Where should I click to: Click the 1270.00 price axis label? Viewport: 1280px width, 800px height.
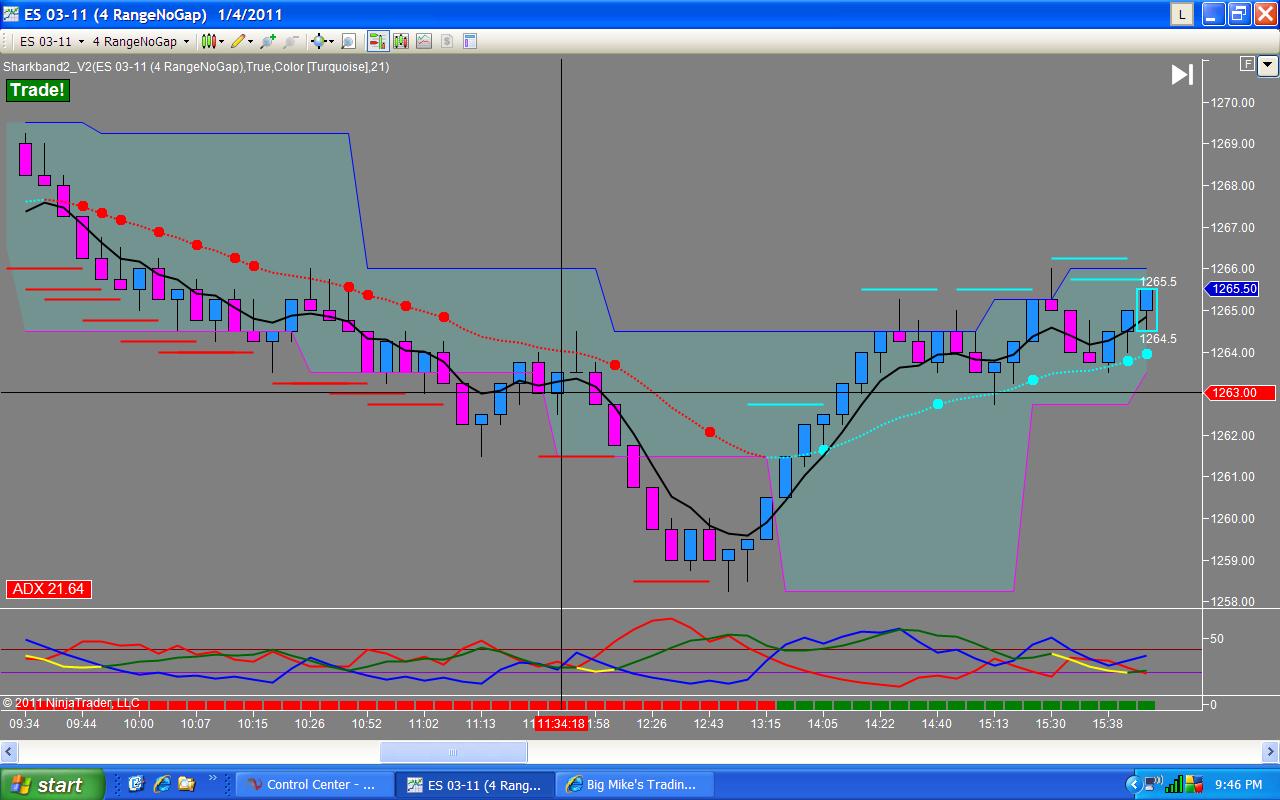1234,102
